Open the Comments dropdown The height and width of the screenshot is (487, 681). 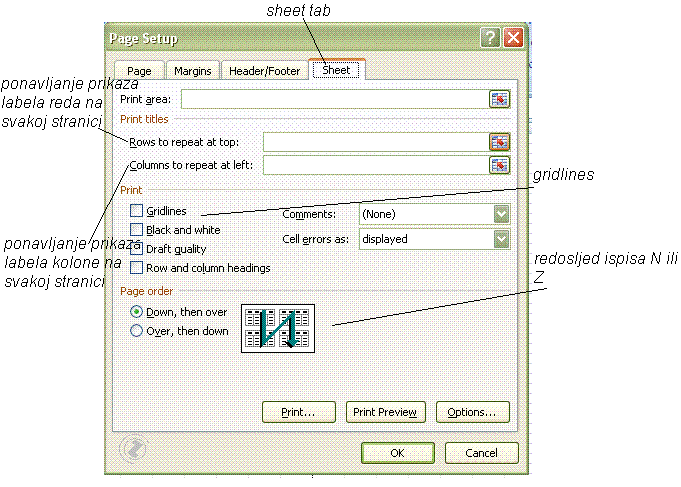(501, 214)
